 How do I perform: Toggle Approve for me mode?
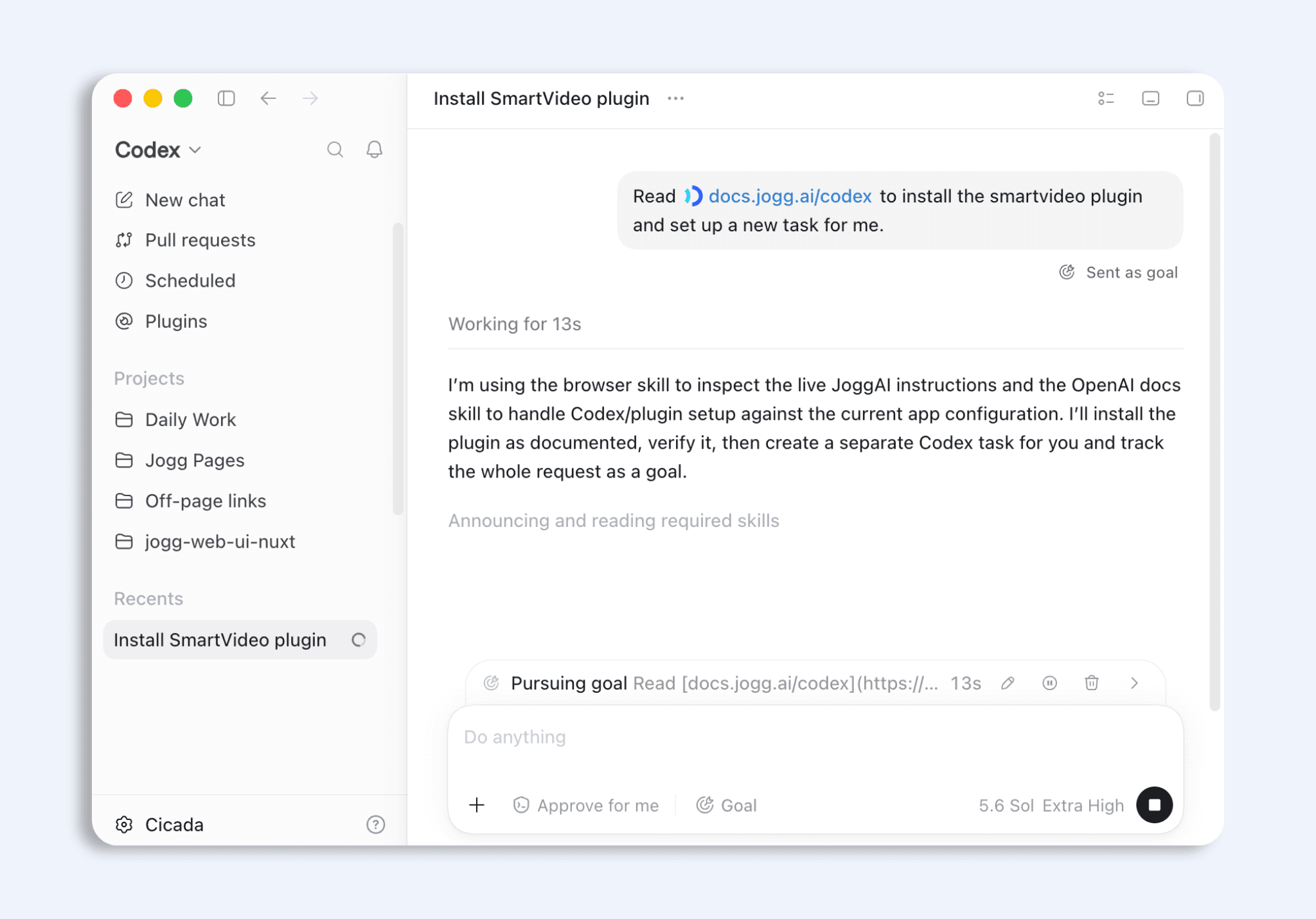click(586, 805)
